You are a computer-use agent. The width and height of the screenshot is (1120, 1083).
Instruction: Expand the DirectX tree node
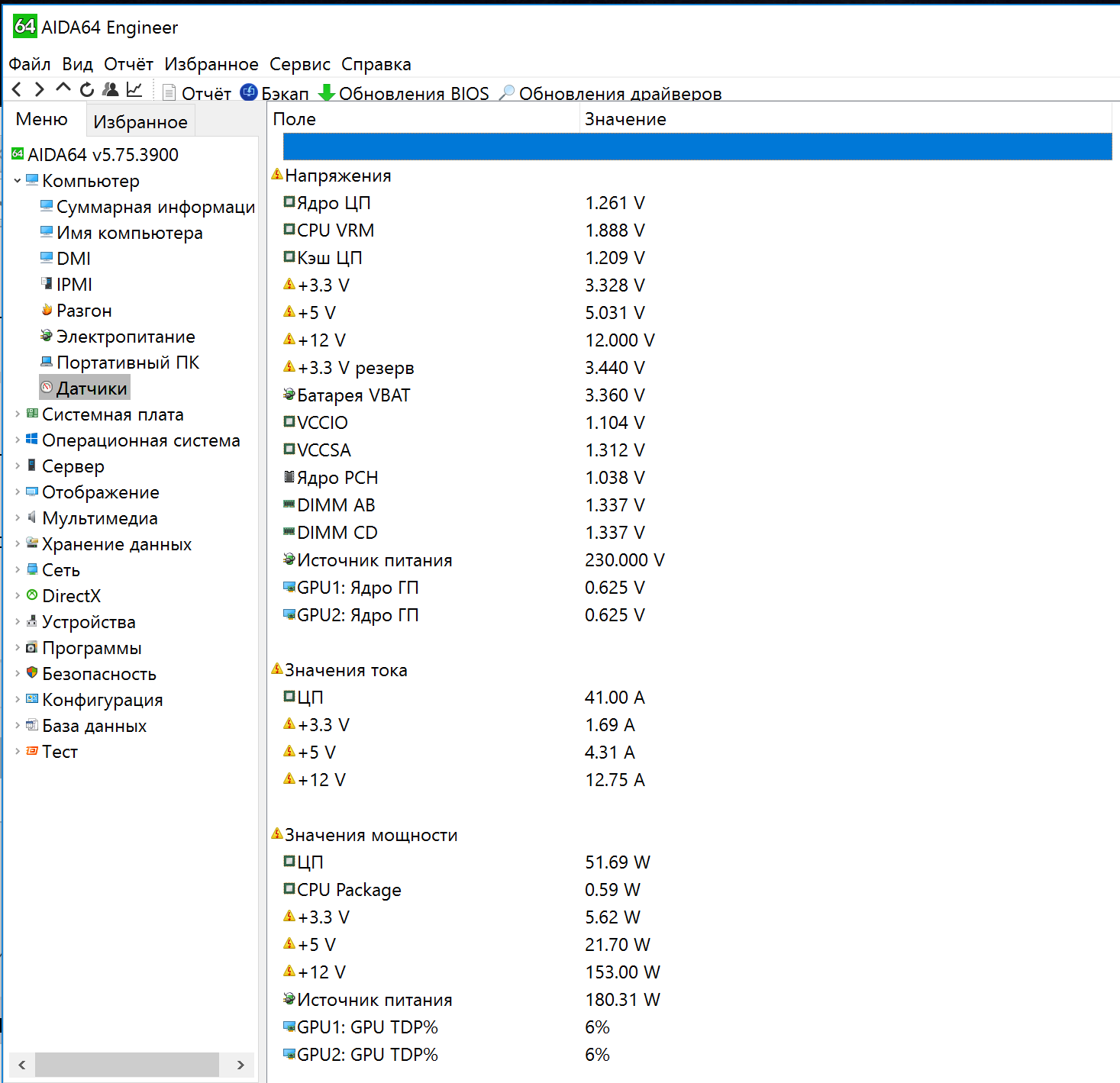(x=18, y=596)
